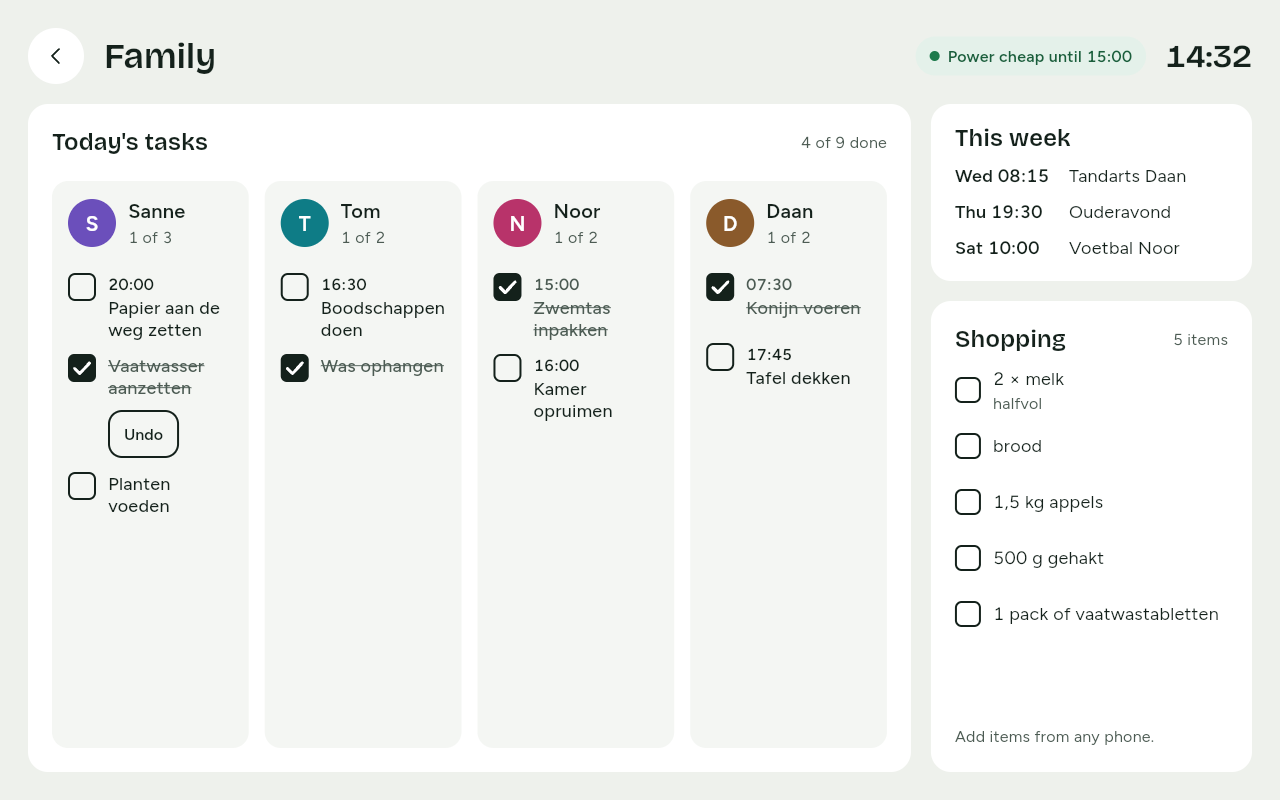Image resolution: width=1280 pixels, height=800 pixels.
Task: Undo the Vaatwasser aanzetten completion
Action: coord(143,434)
